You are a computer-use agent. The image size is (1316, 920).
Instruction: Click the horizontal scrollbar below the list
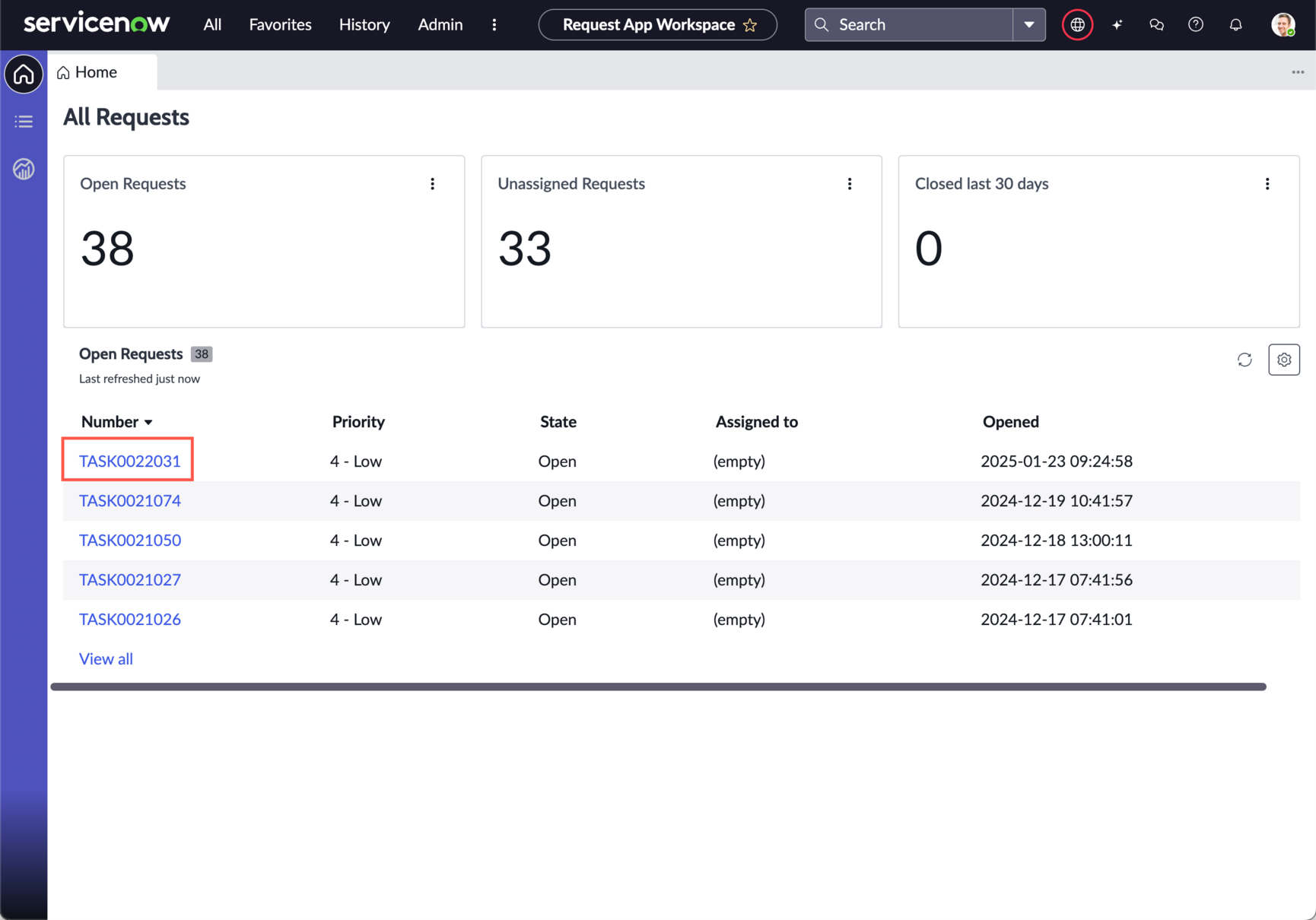pos(658,687)
